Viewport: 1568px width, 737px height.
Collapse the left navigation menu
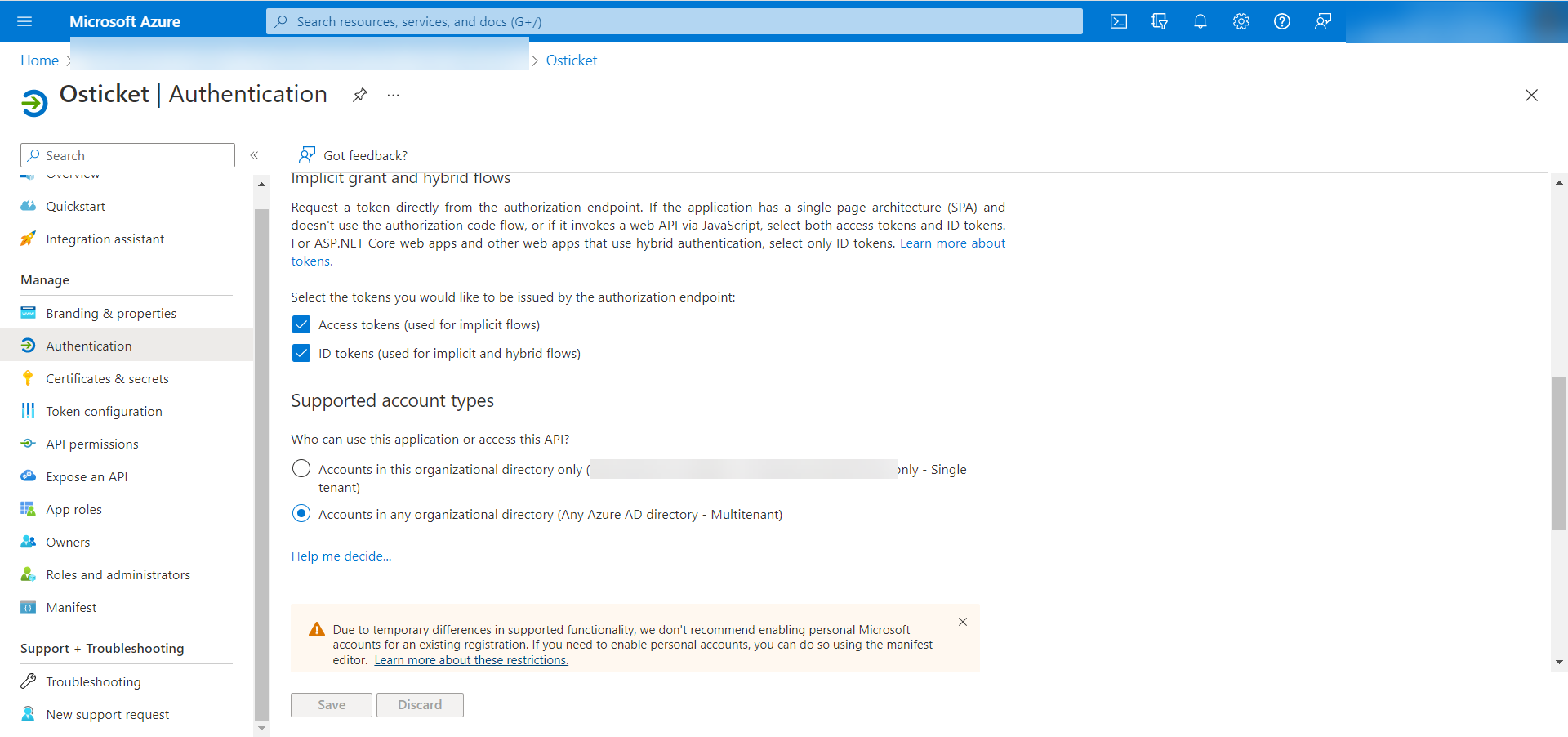[254, 155]
